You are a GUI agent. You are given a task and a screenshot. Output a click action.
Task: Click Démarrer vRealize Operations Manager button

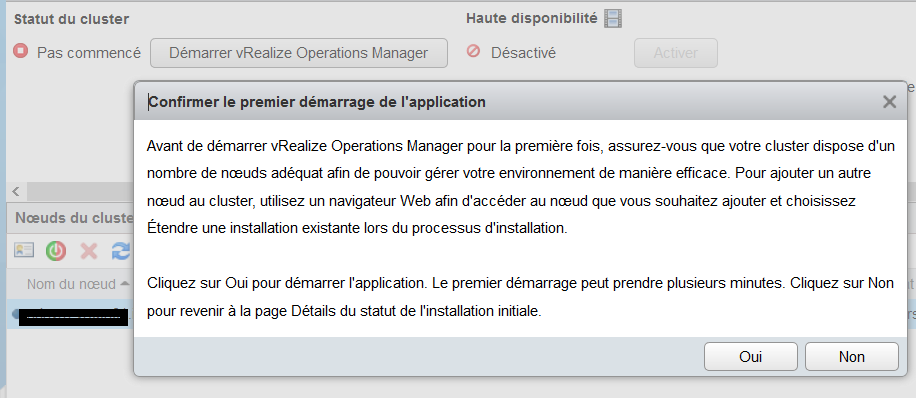299,53
